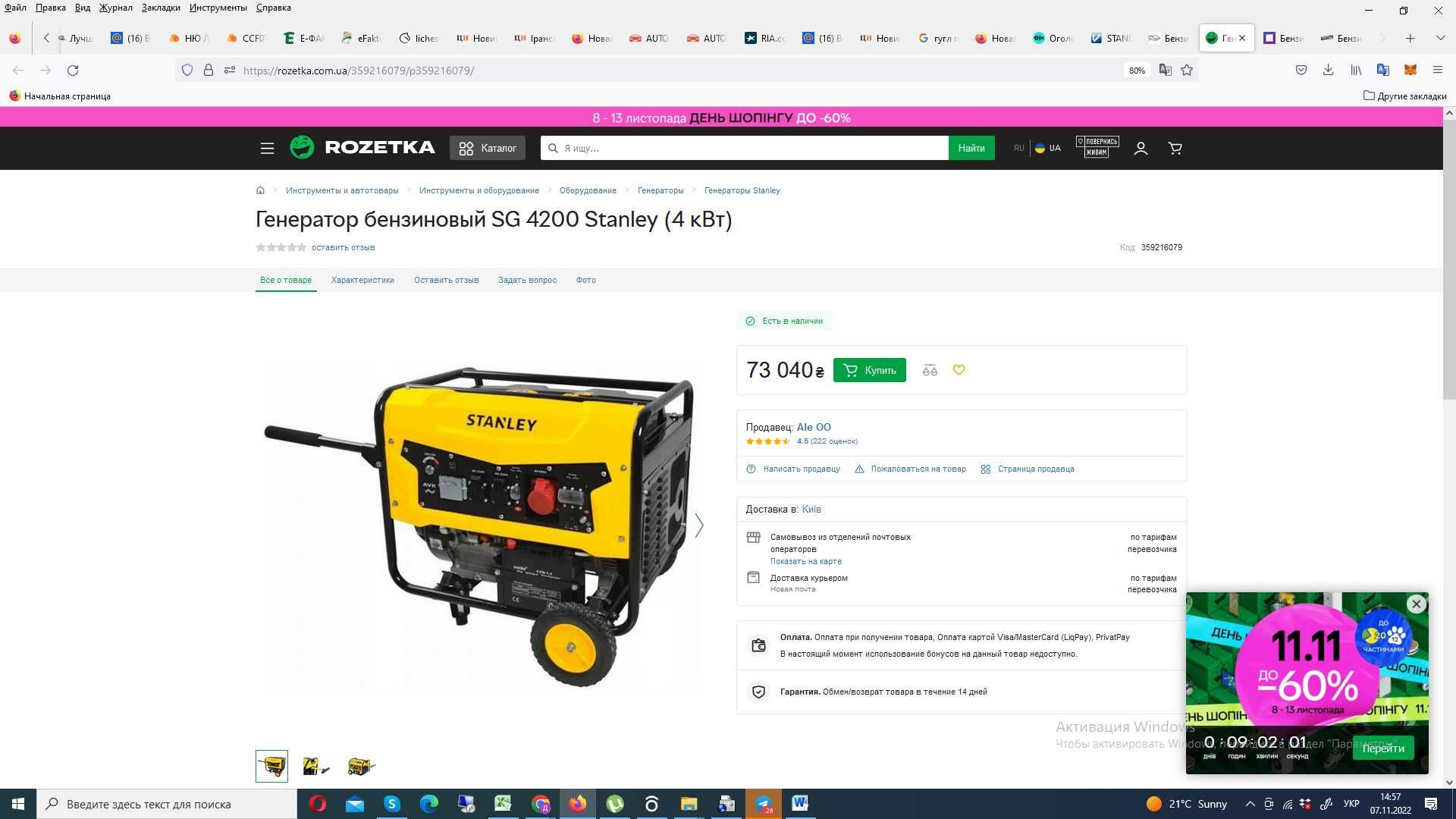Click the Windows taskbar search box
Screen dimensions: 1456x819
click(x=167, y=804)
